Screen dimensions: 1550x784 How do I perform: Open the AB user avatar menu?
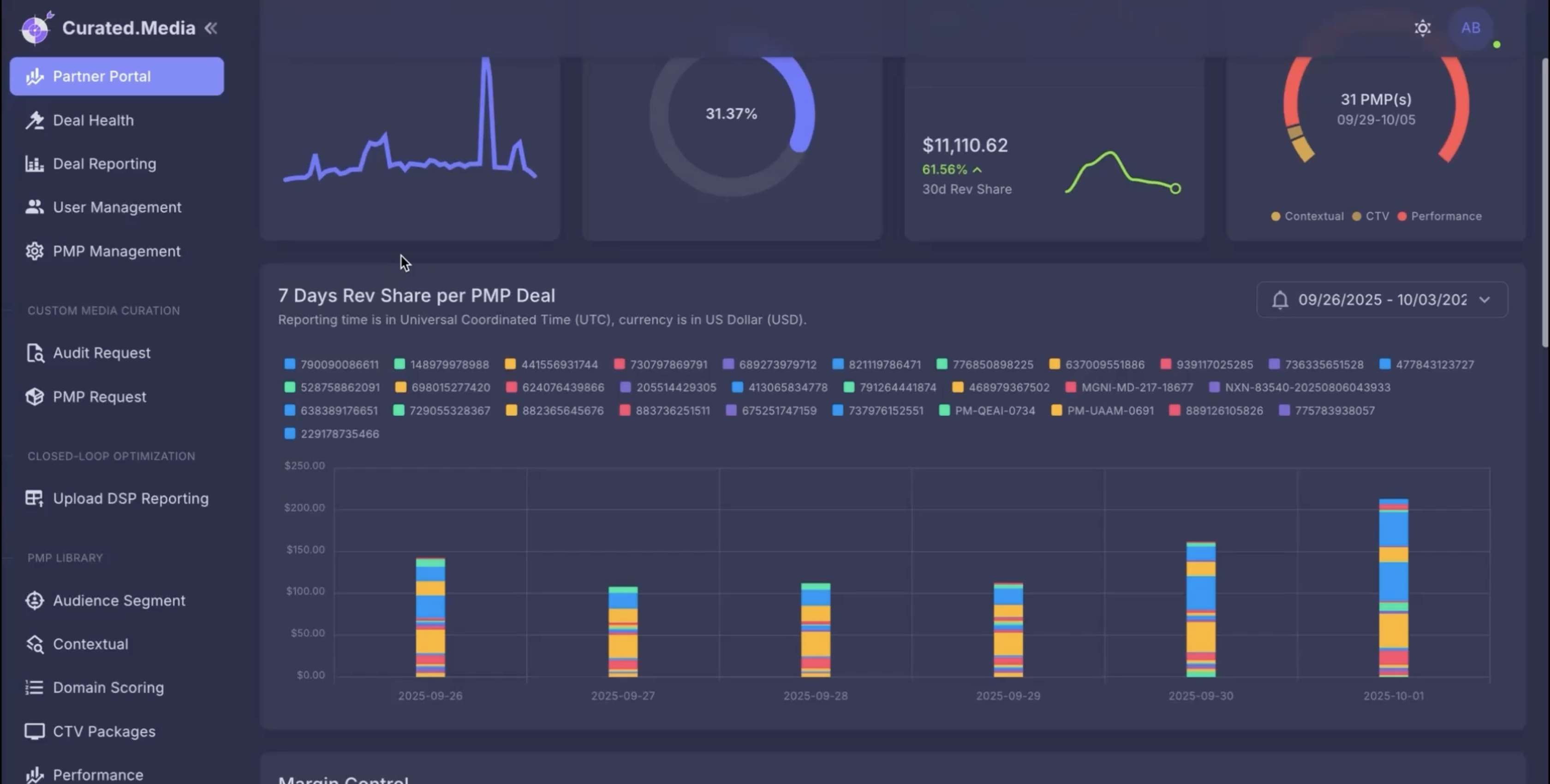(1470, 28)
